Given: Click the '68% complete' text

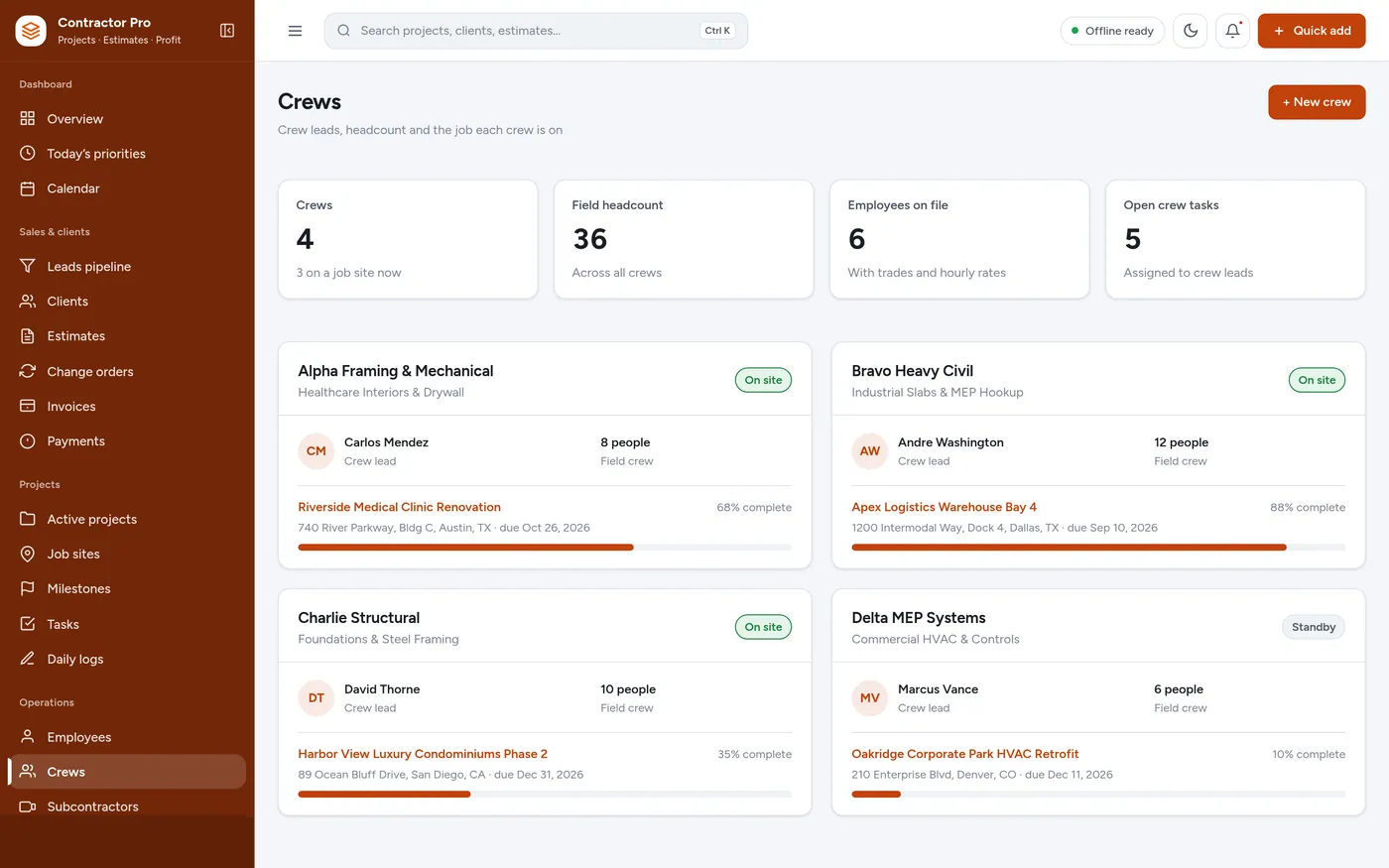Looking at the screenshot, I should pos(754,507).
